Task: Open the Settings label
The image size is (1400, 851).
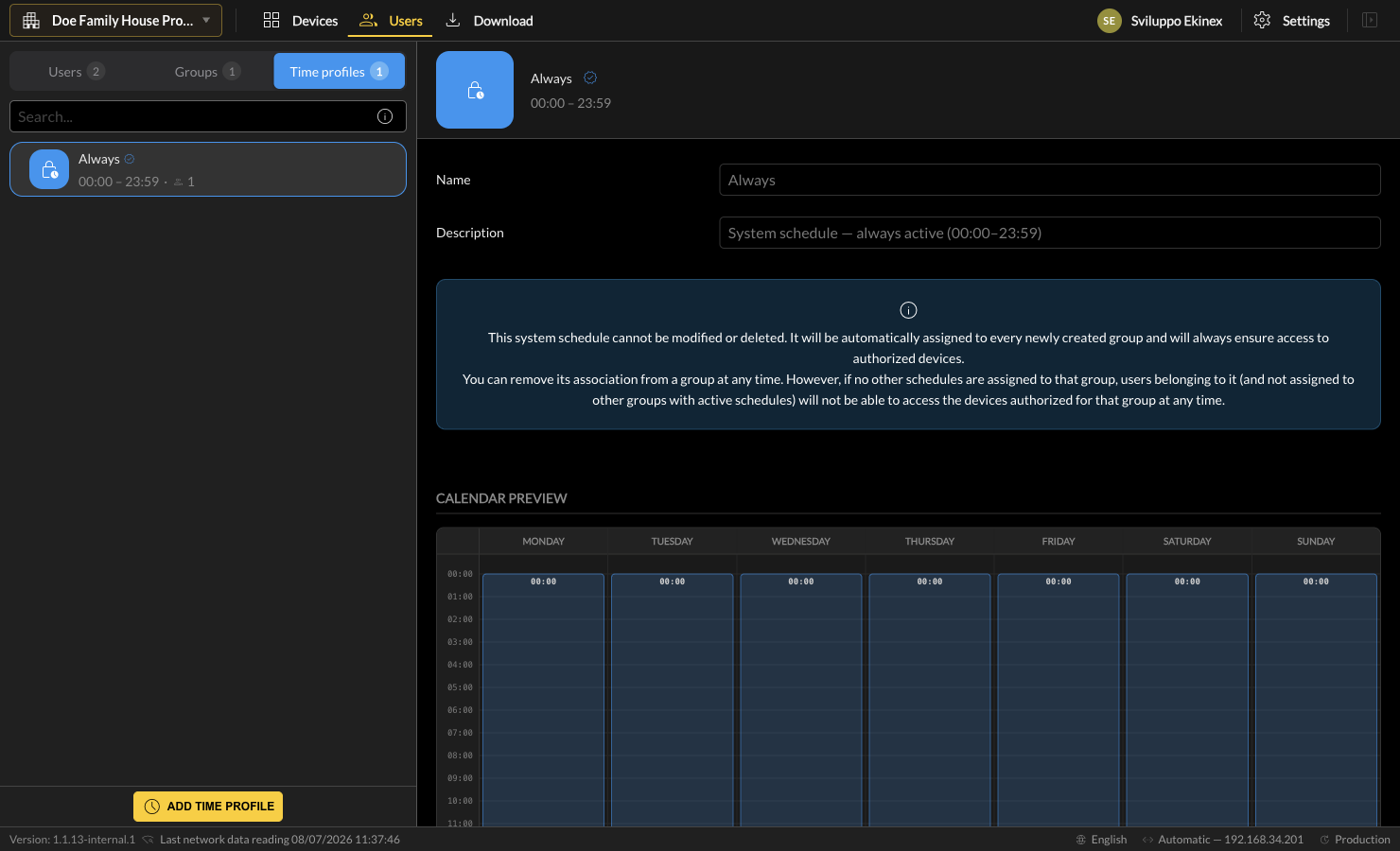Action: pos(1306,21)
